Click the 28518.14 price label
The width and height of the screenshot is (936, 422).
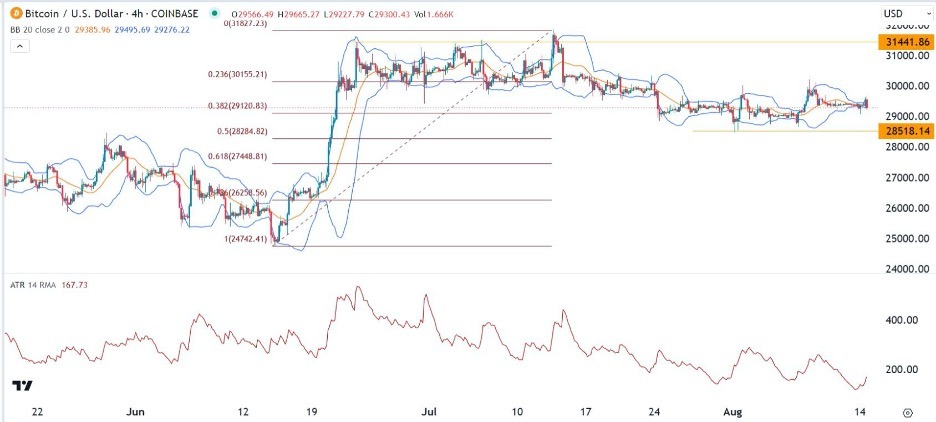[906, 131]
